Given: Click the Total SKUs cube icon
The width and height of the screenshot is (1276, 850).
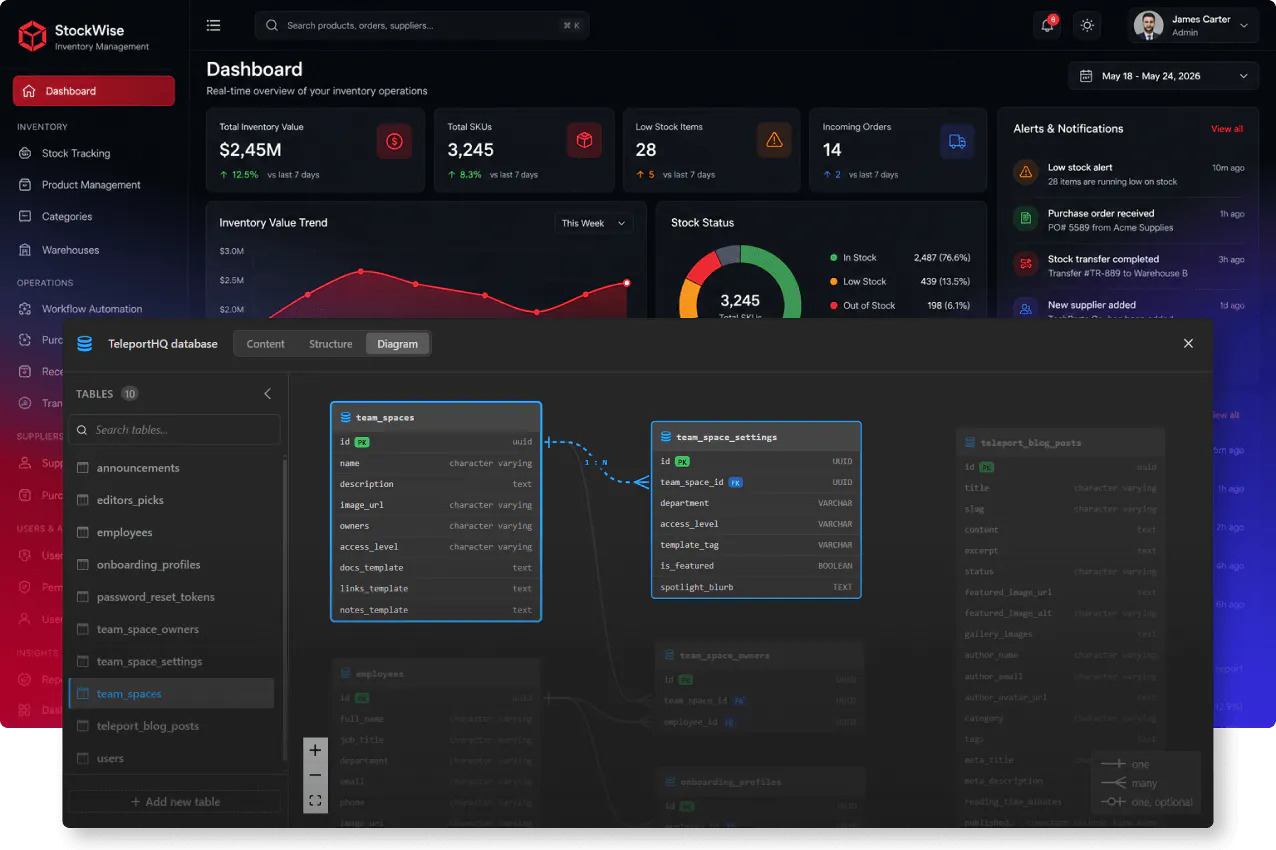Looking at the screenshot, I should click(x=584, y=141).
